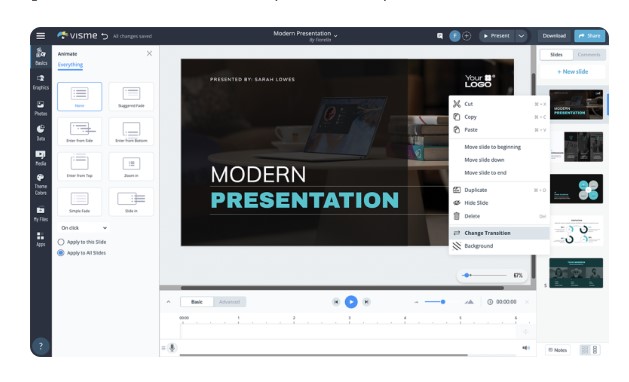Choose Paste from context menu
The width and height of the screenshot is (629, 382).
tap(499, 130)
